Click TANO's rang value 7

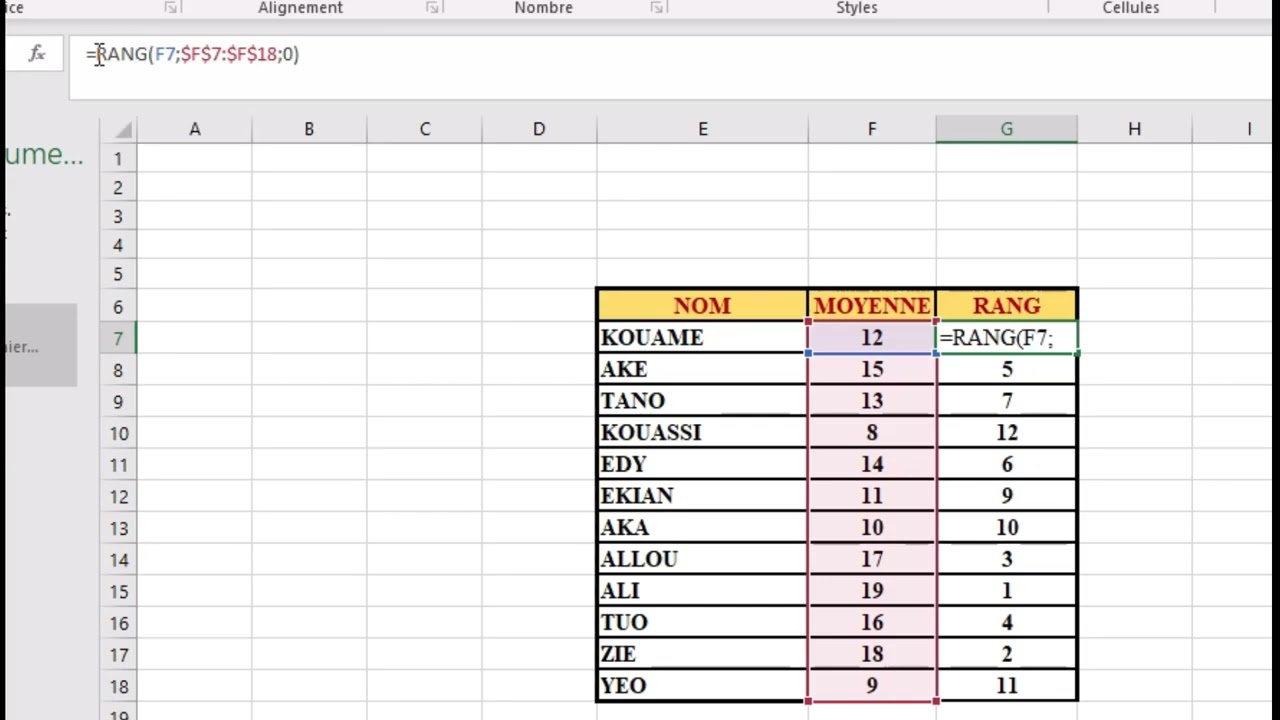click(x=1007, y=401)
